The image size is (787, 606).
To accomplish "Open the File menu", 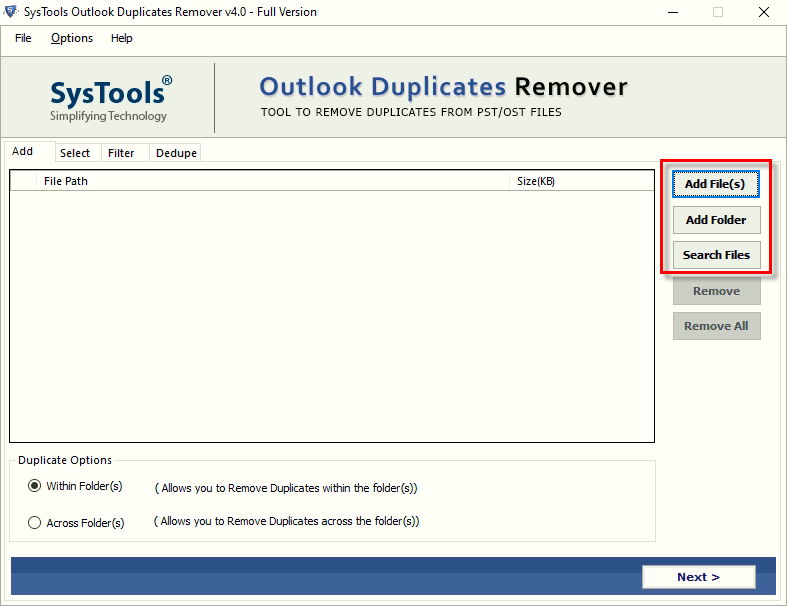I will [23, 38].
